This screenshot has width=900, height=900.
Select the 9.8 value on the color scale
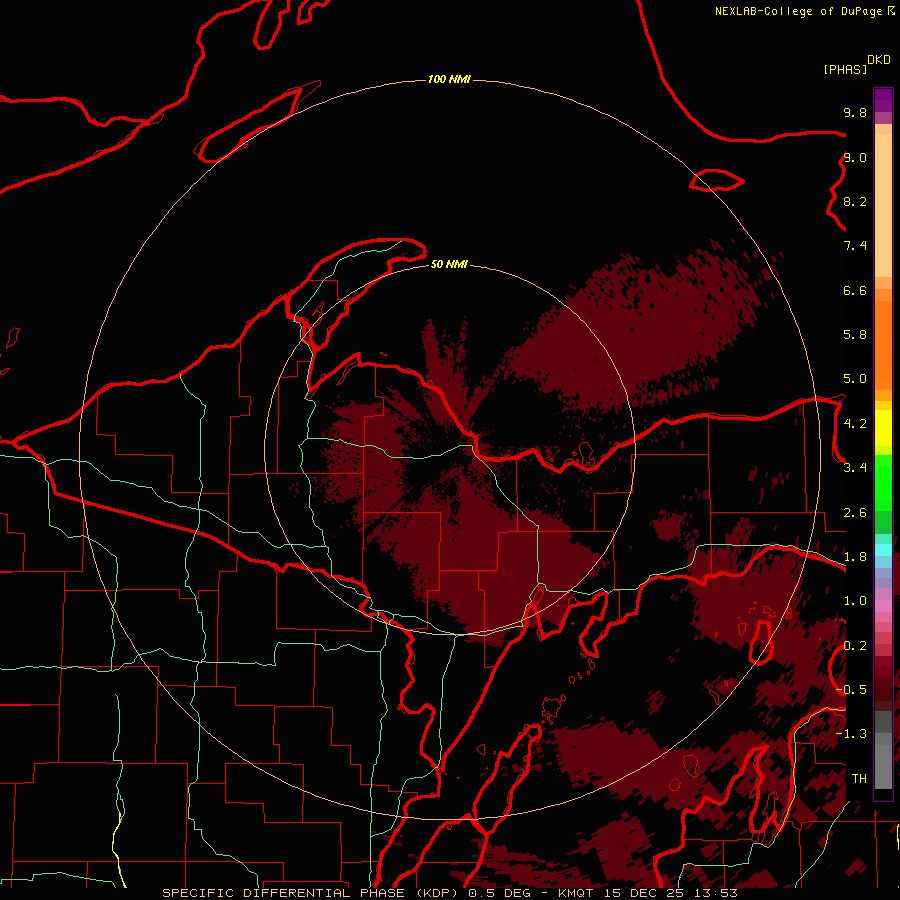855,112
